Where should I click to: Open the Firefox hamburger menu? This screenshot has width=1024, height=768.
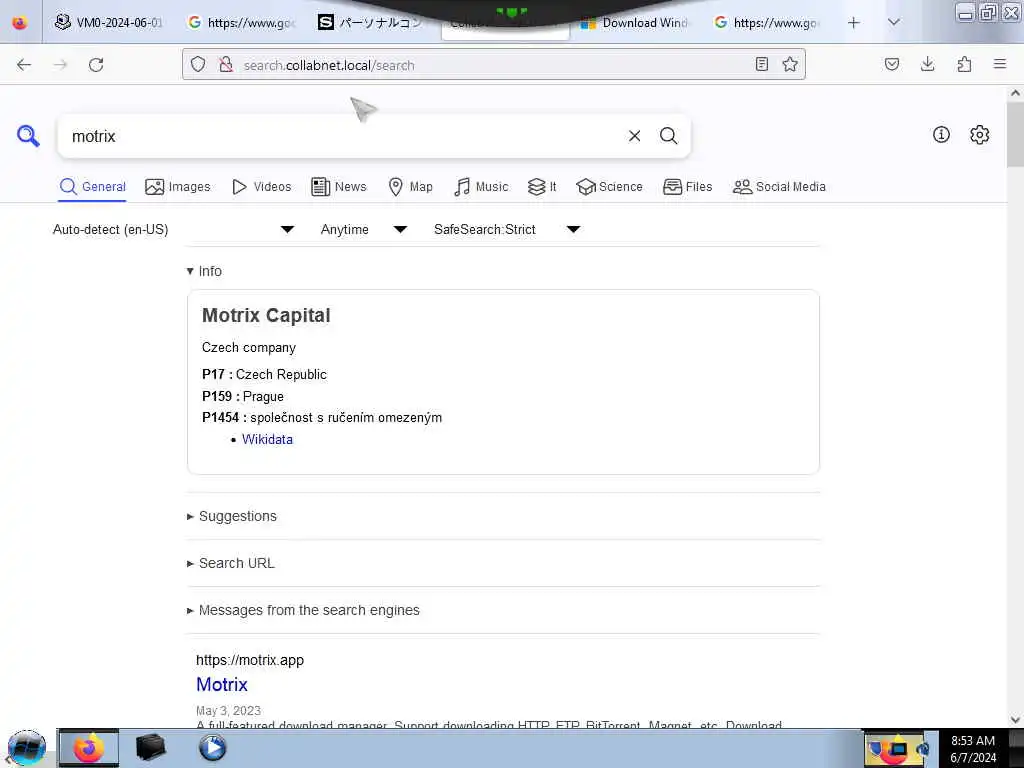(999, 64)
